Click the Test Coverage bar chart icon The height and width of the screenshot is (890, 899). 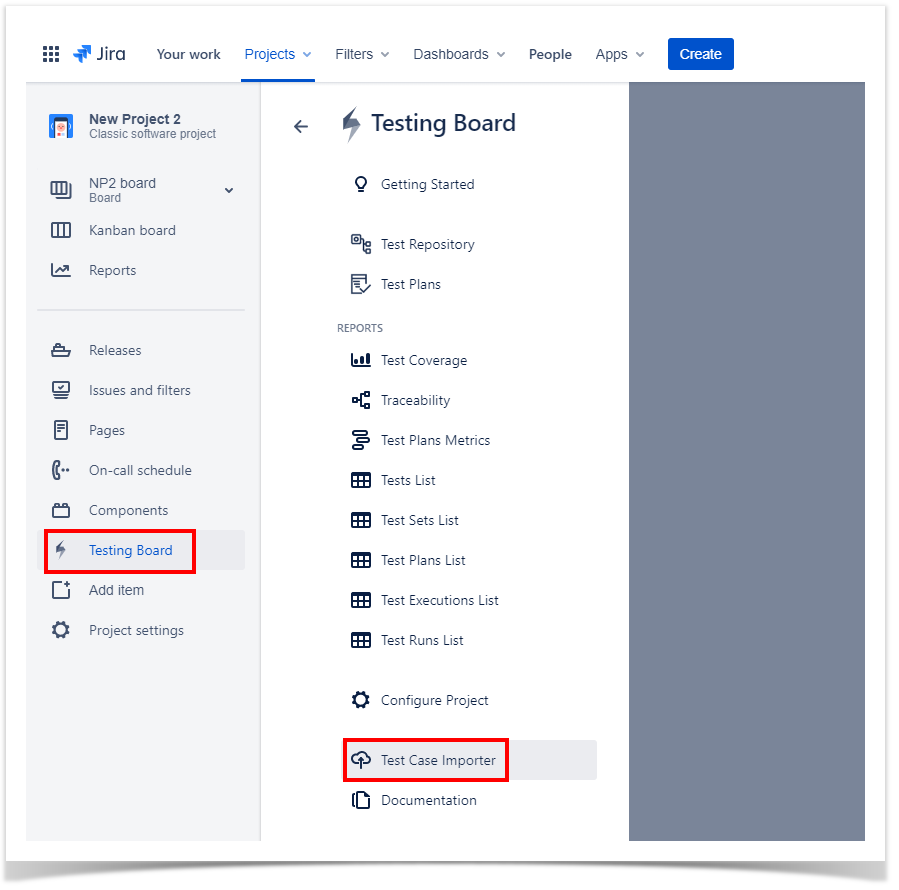point(361,360)
